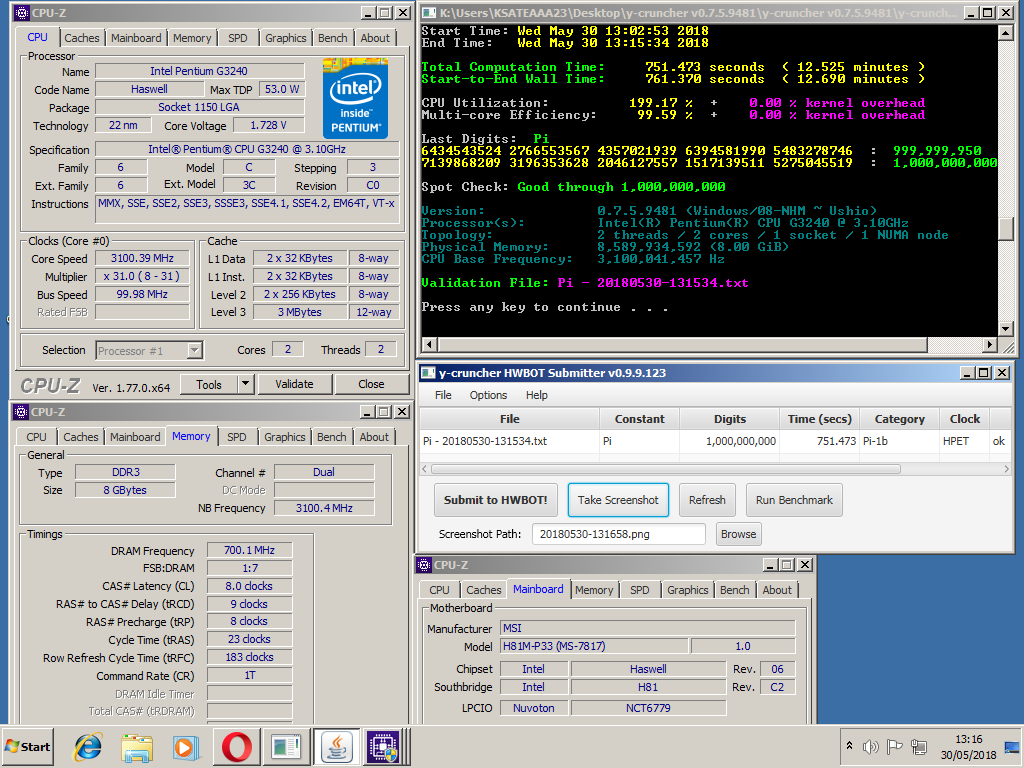The width and height of the screenshot is (1024, 768).
Task: Click the Start button
Action: point(28,746)
